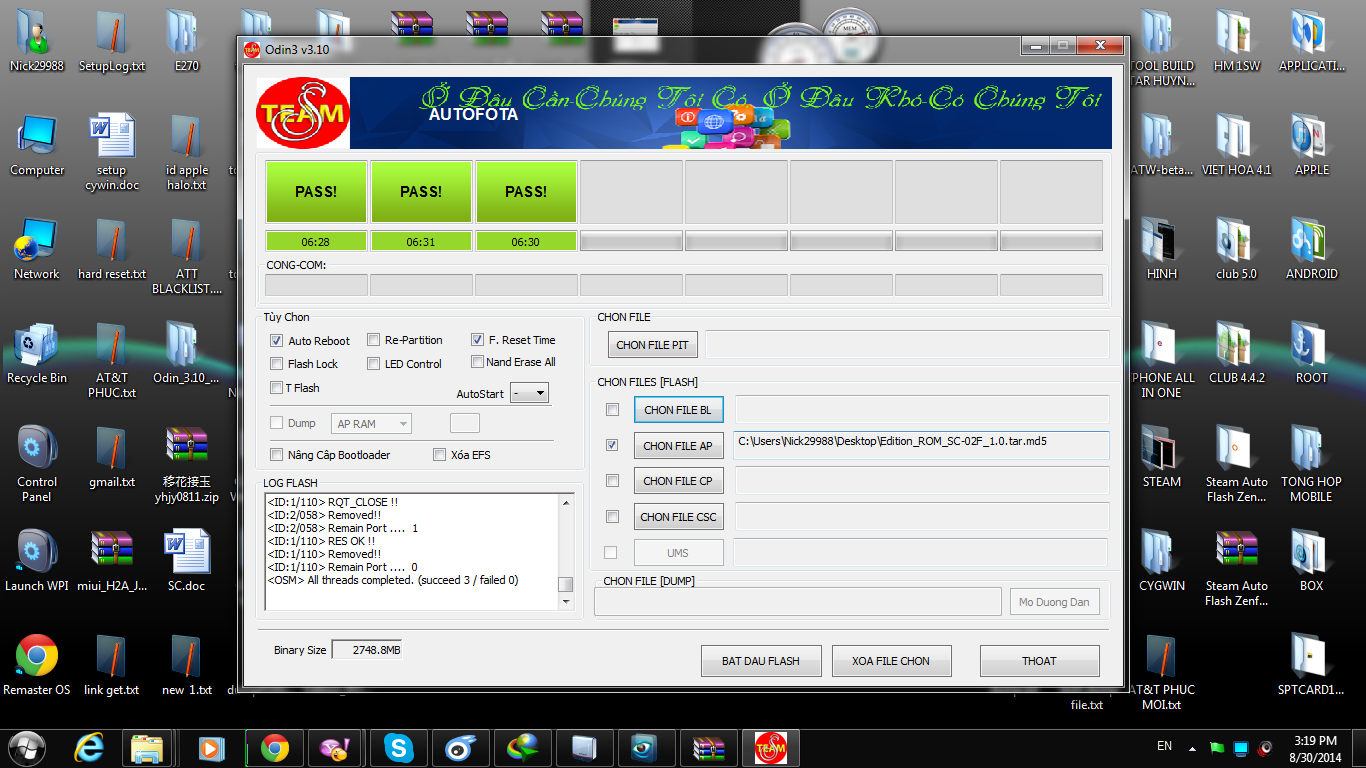Enable the LED Control checkbox

(374, 364)
